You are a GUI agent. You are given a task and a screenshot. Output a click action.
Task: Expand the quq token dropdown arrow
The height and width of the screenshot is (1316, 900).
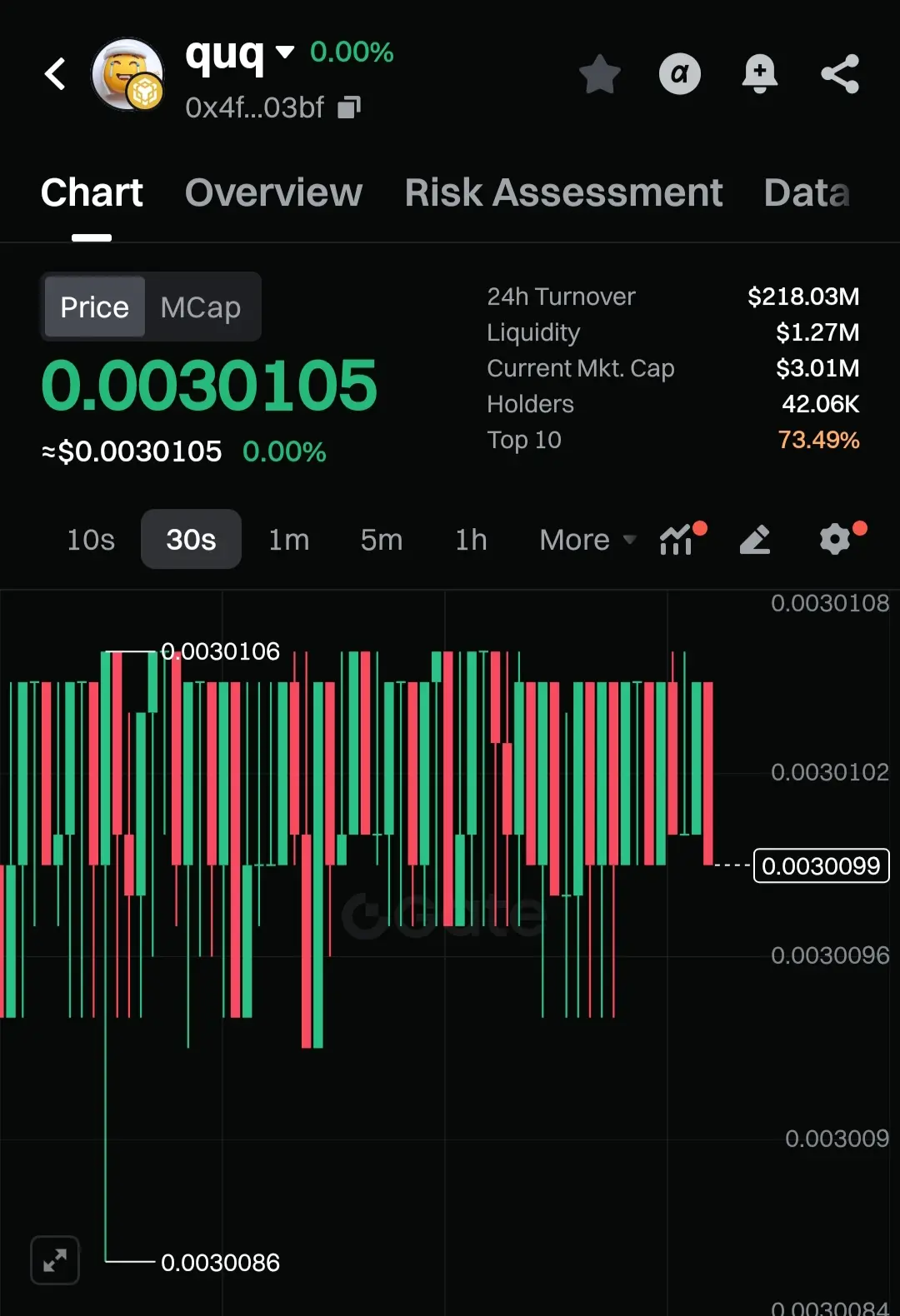pos(284,52)
